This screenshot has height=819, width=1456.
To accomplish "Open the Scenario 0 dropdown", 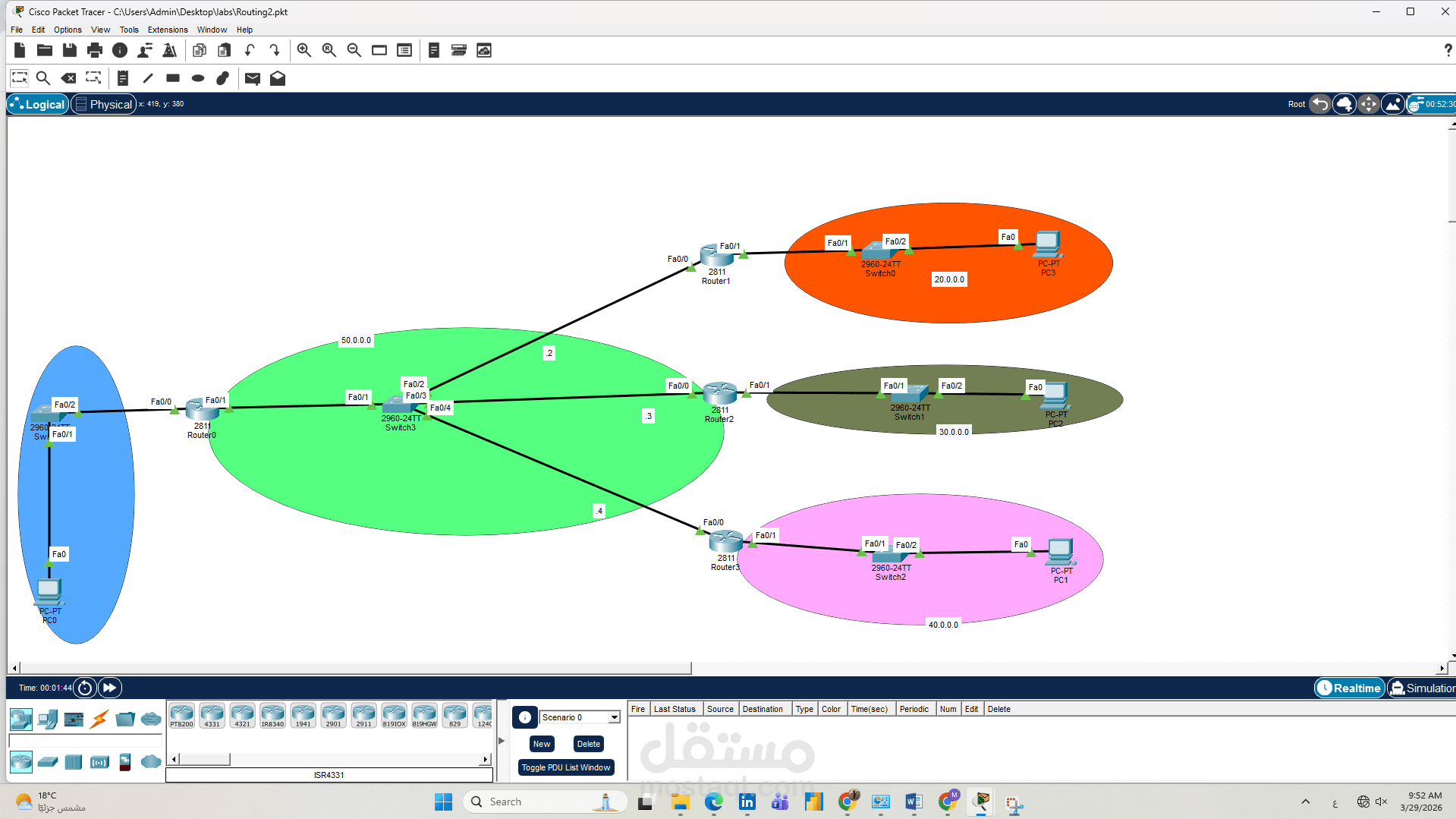I will 613,717.
